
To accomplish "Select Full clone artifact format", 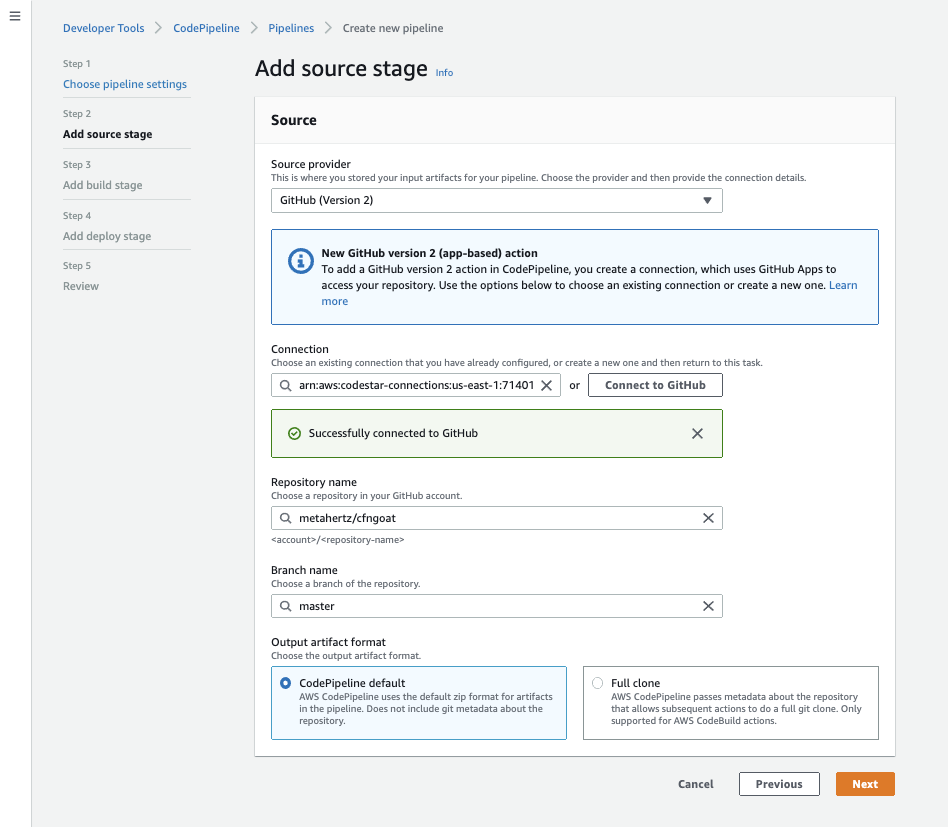I will pos(597,683).
